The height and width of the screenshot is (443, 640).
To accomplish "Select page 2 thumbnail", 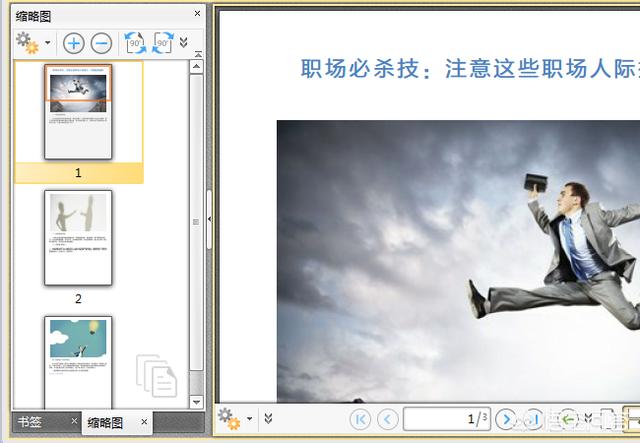I will click(x=78, y=238).
